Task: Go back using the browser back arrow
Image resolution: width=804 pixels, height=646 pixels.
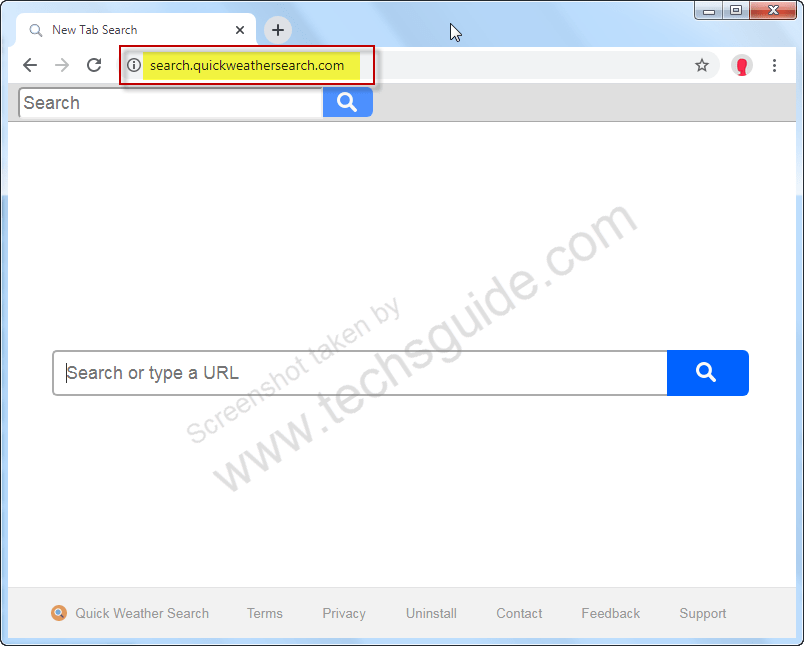Action: [x=30, y=65]
